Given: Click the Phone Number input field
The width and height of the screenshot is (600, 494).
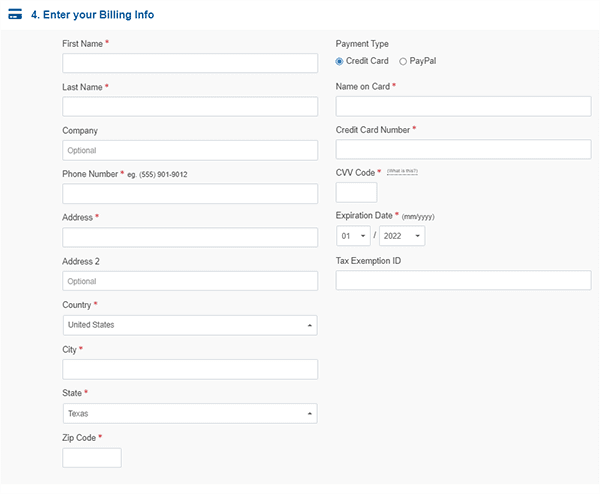Looking at the screenshot, I should coord(190,194).
